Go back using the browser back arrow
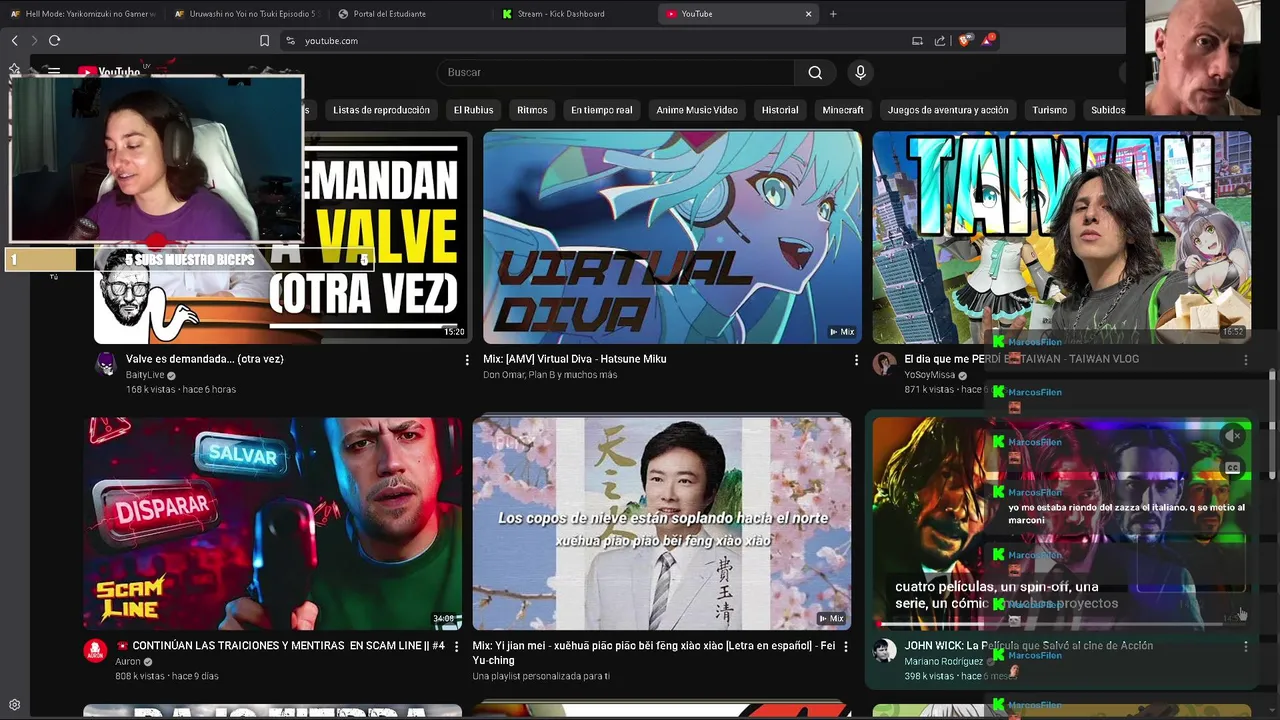The width and height of the screenshot is (1280, 720). [x=14, y=40]
